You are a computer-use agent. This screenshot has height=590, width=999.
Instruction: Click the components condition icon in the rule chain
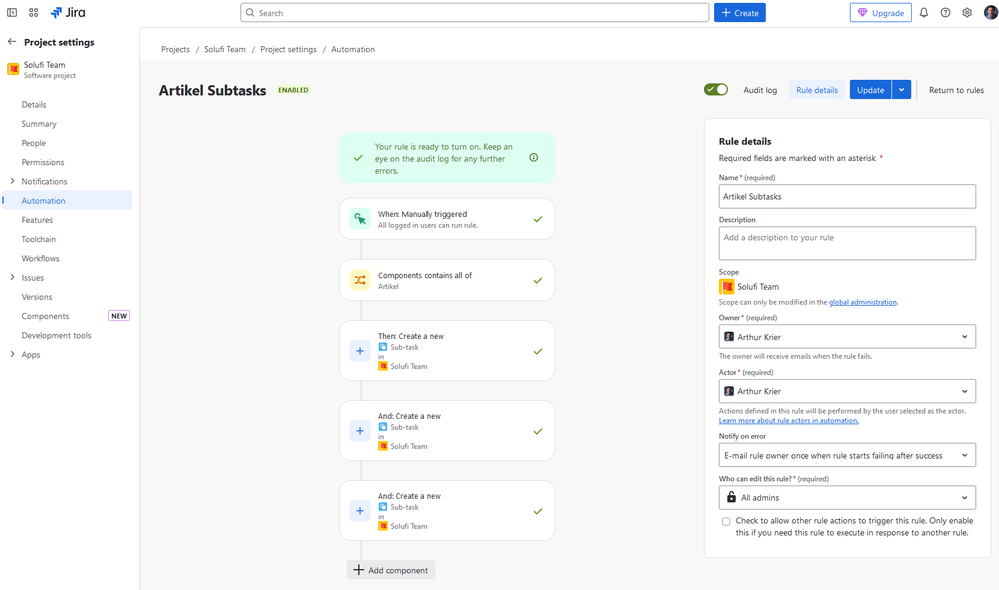pyautogui.click(x=360, y=279)
